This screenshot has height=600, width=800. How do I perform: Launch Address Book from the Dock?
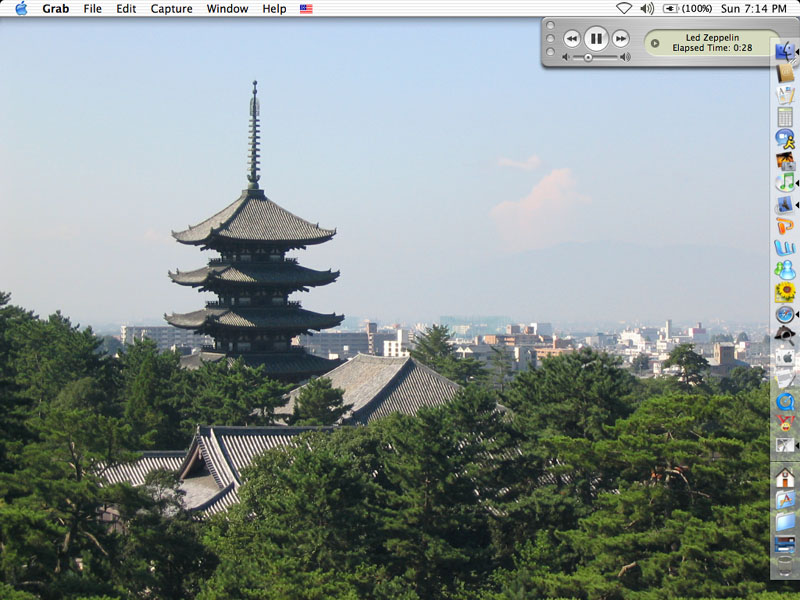785,73
